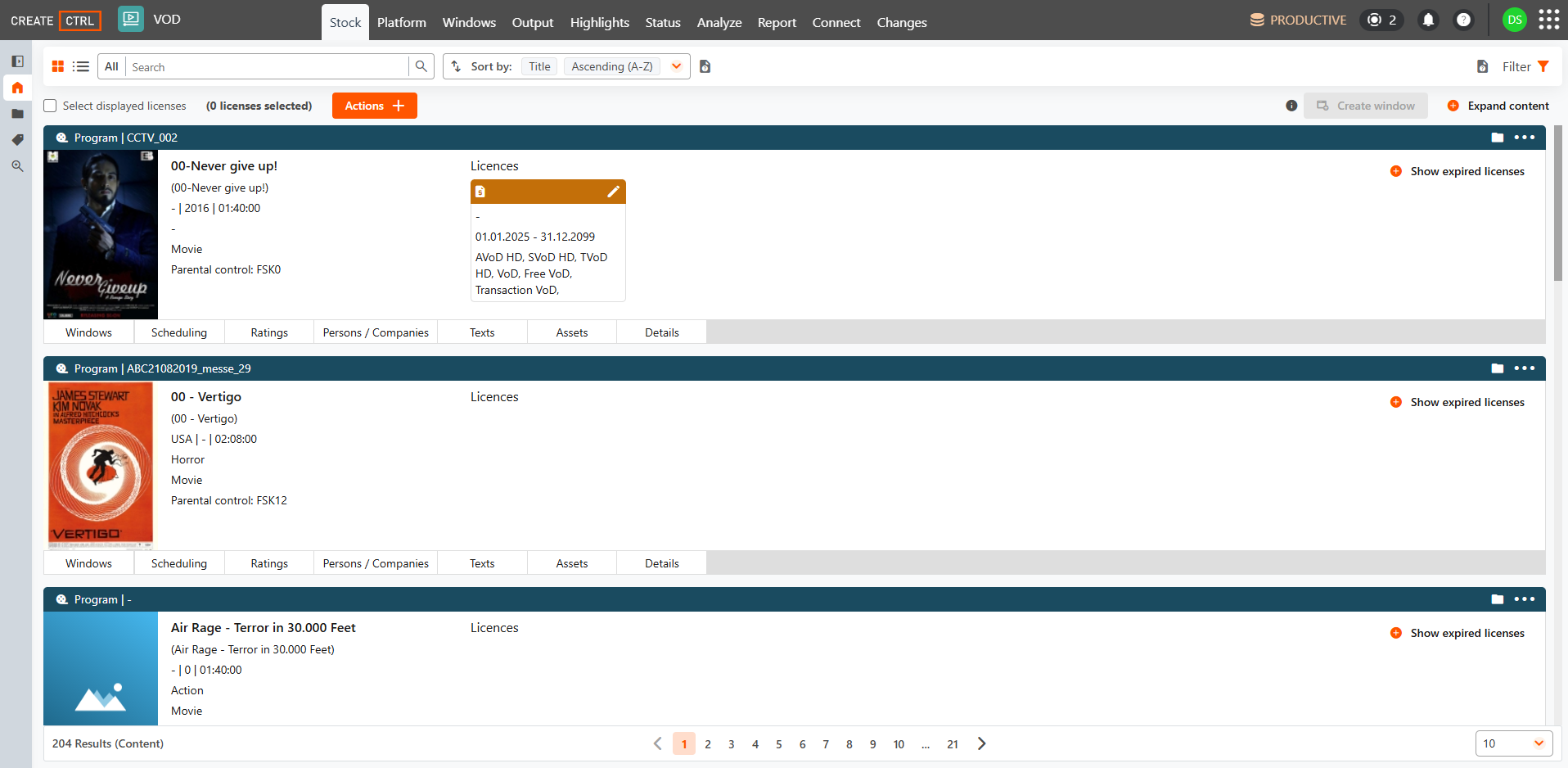
Task: Toggle the left sidebar panel icon
Action: click(17, 61)
